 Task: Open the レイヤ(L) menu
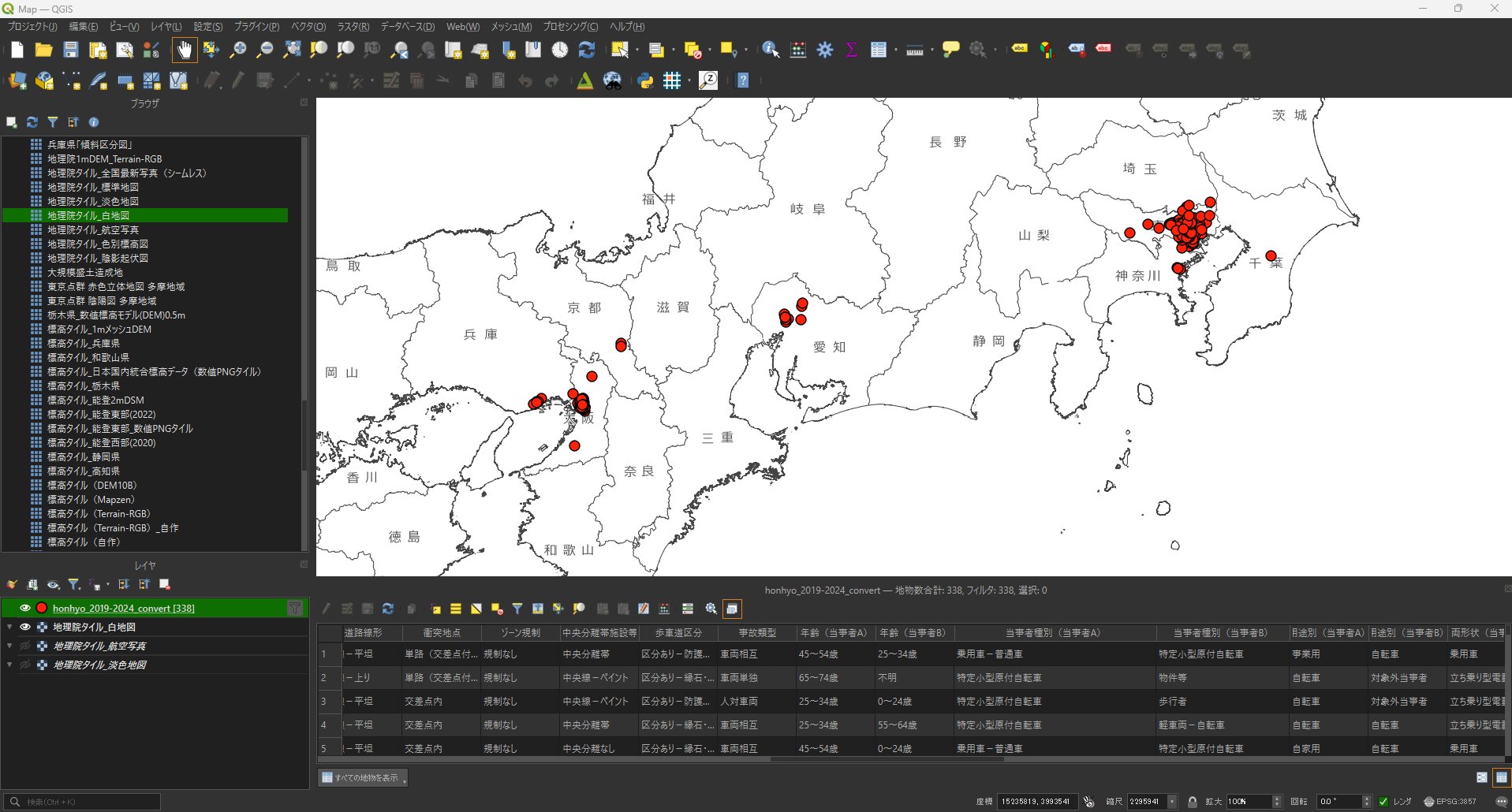166,27
